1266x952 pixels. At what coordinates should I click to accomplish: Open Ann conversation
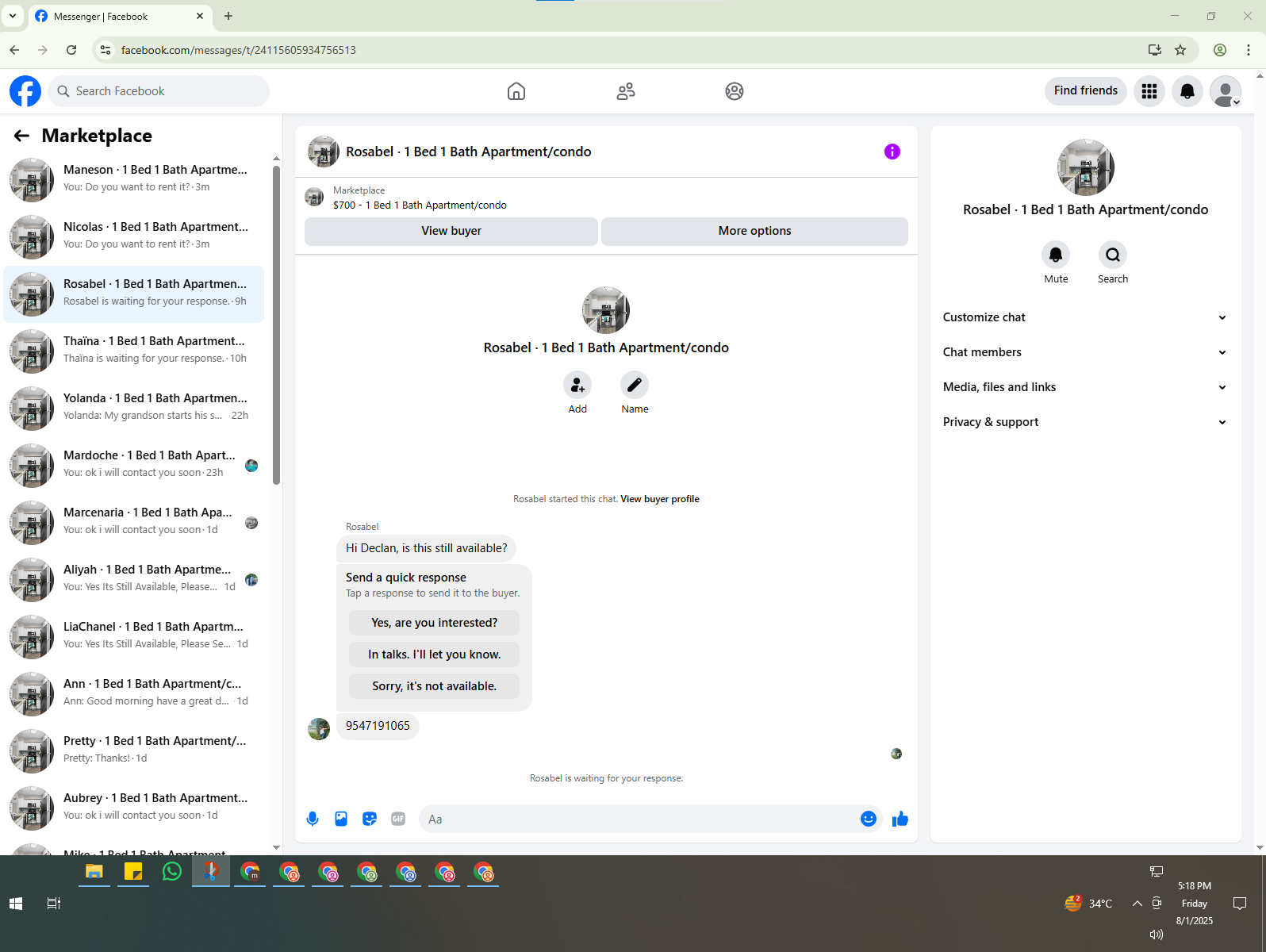[x=134, y=694]
